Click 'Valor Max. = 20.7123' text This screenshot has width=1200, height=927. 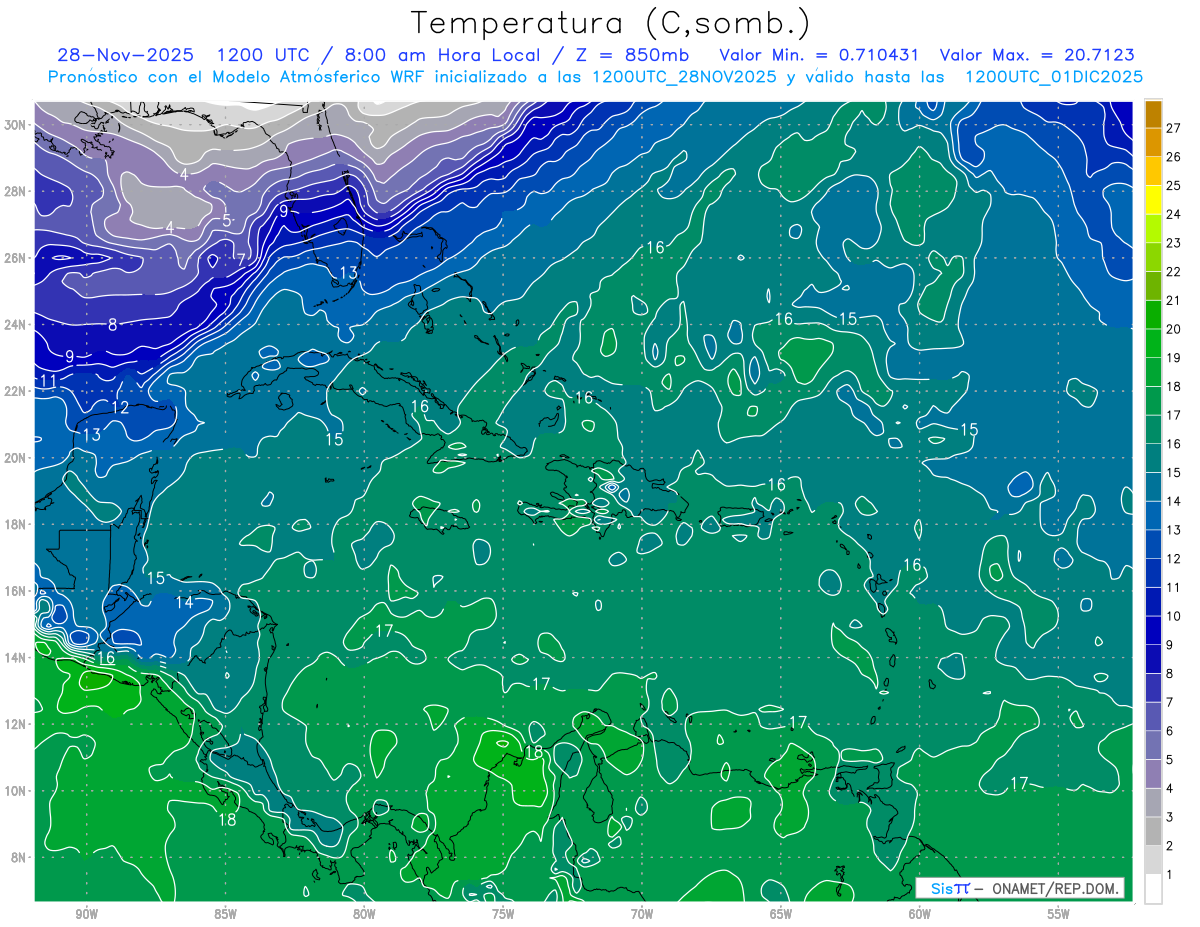pos(1038,55)
